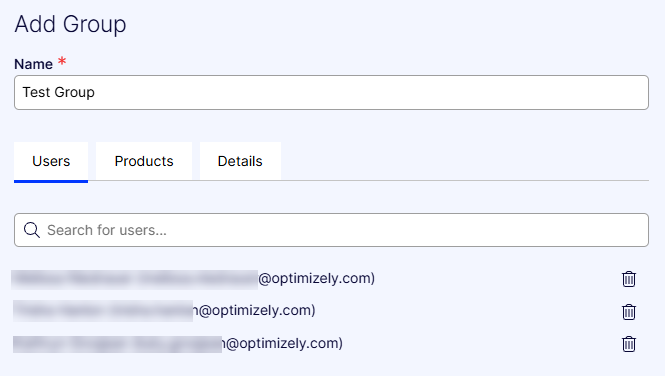This screenshot has height=376, width=665.
Task: Click the blurred name of the first user
Action: pyautogui.click(x=135, y=279)
